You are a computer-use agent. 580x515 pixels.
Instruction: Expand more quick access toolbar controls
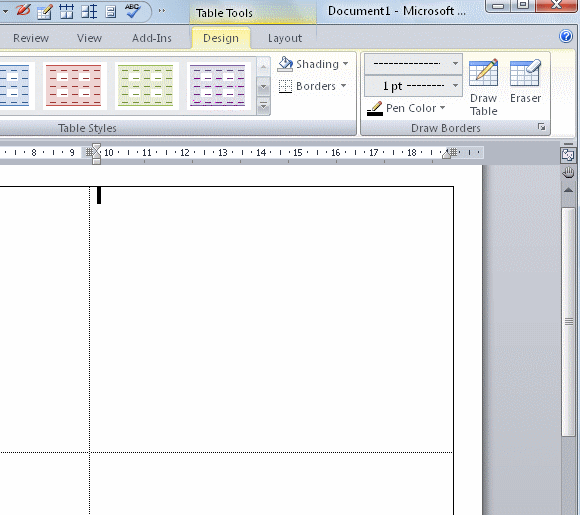[x=162, y=11]
